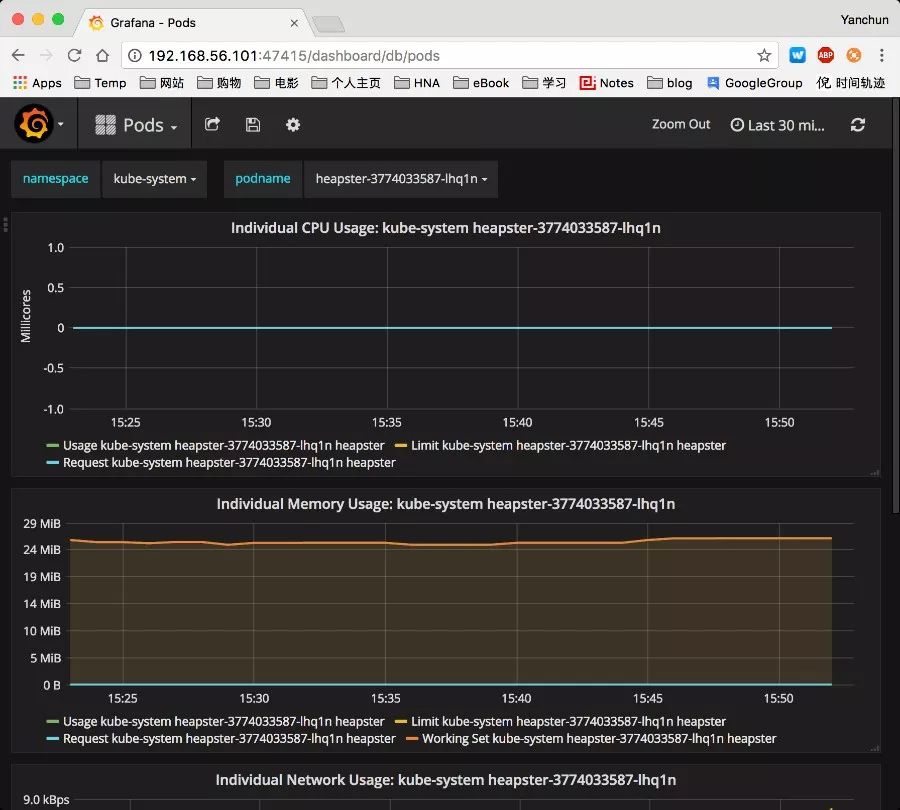Viewport: 900px width, 810px height.
Task: Open the Pods dashboard dropdown
Action: 137,125
